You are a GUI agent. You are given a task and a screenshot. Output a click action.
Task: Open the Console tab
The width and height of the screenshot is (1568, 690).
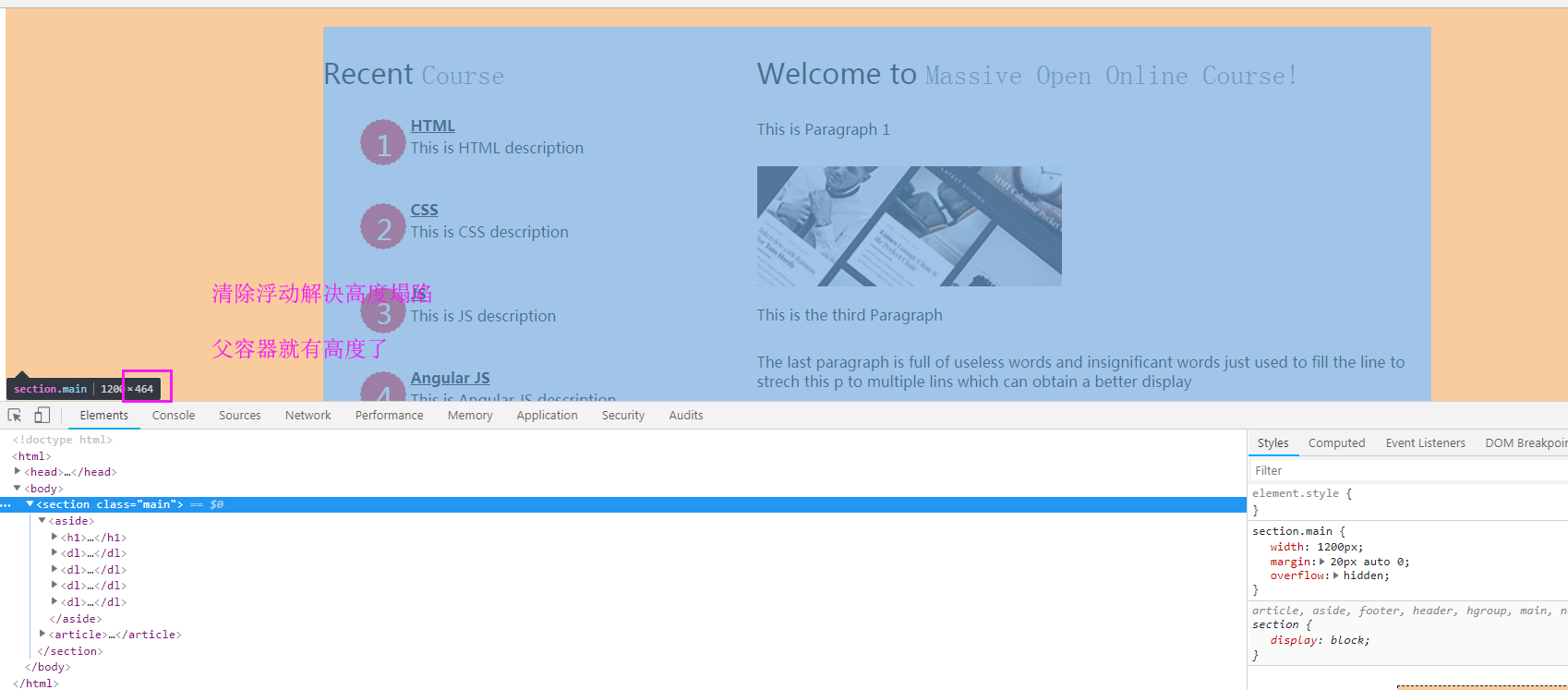point(174,416)
